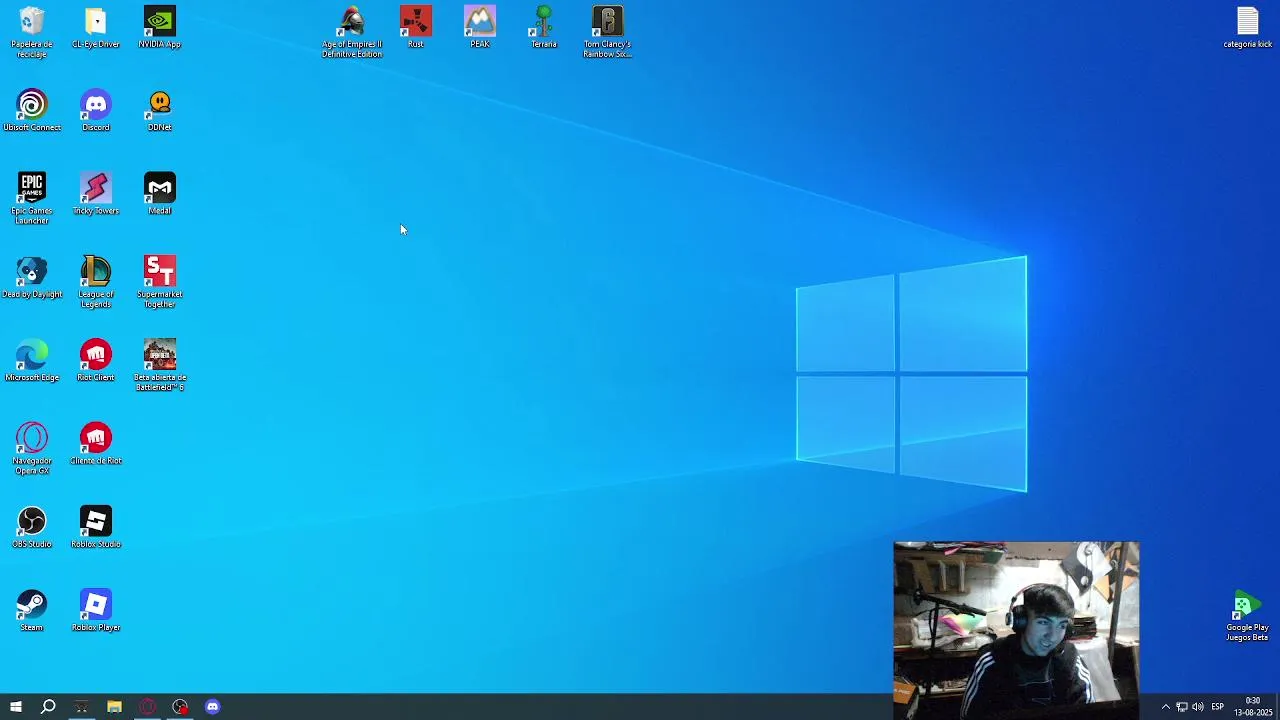Select the Google Play Juegos Beta shortcut
The height and width of the screenshot is (720, 1280).
(x=1247, y=616)
